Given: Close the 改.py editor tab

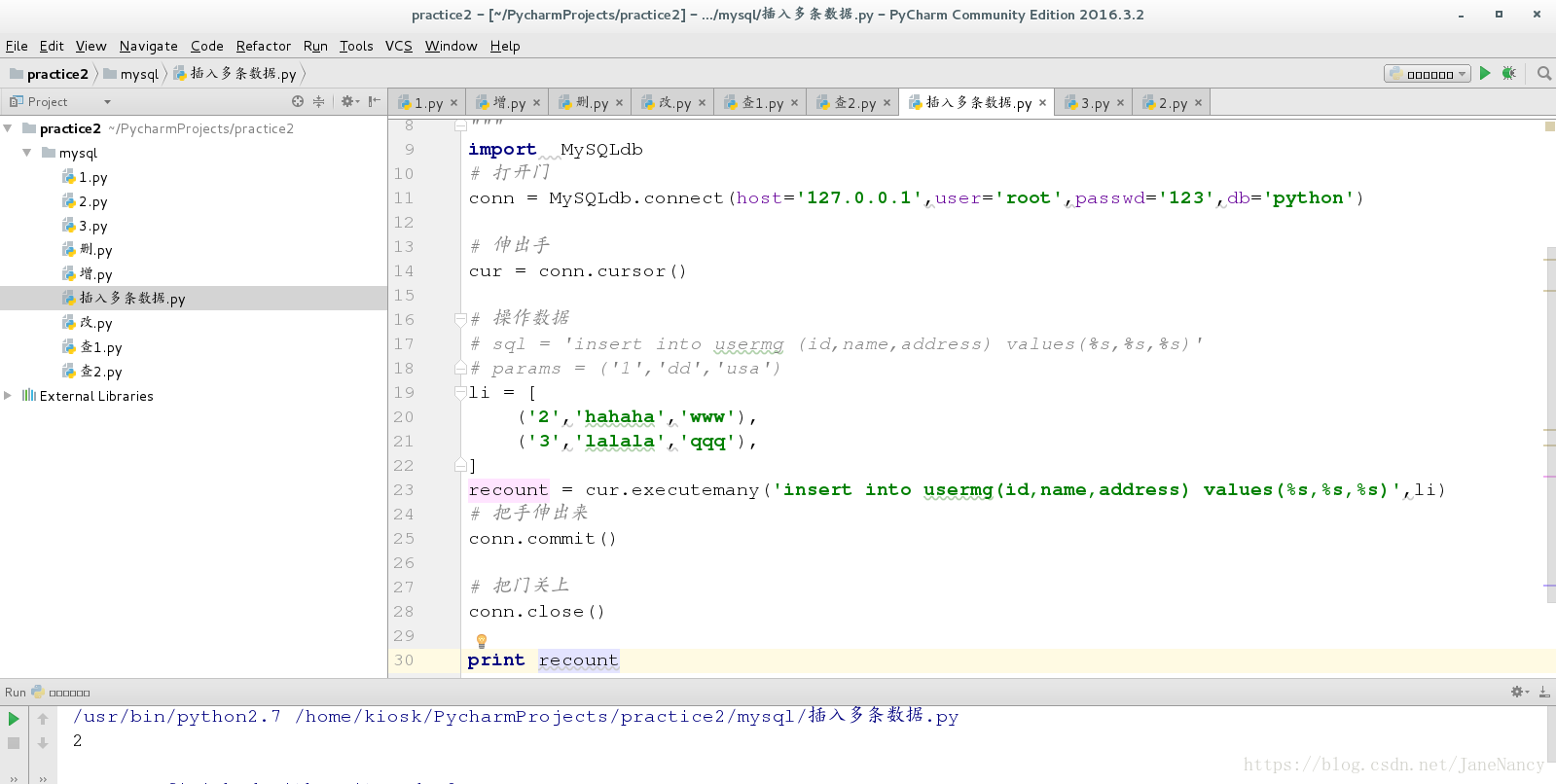Looking at the screenshot, I should pos(702,102).
